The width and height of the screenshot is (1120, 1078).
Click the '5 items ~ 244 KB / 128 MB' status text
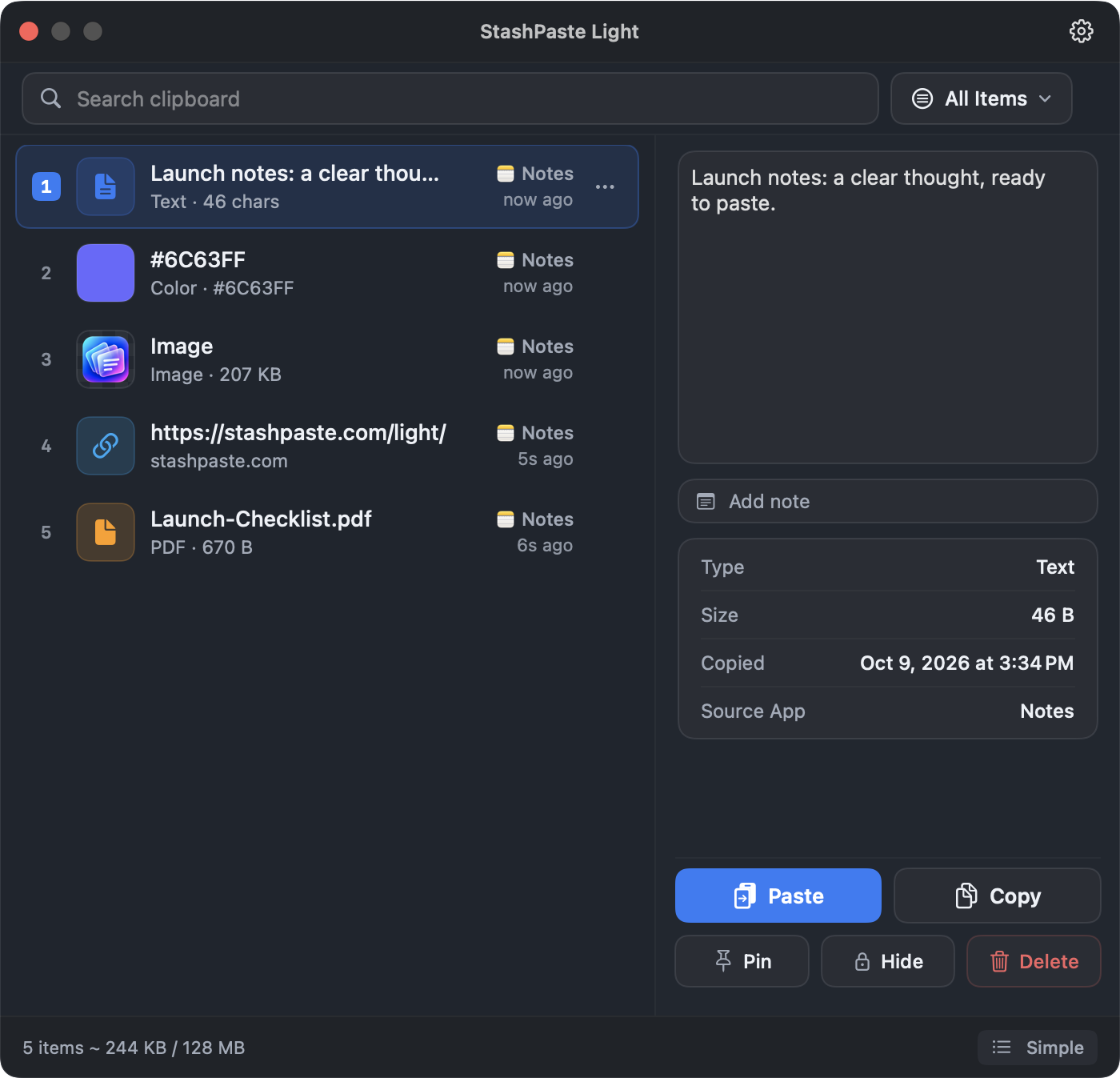coord(134,1048)
